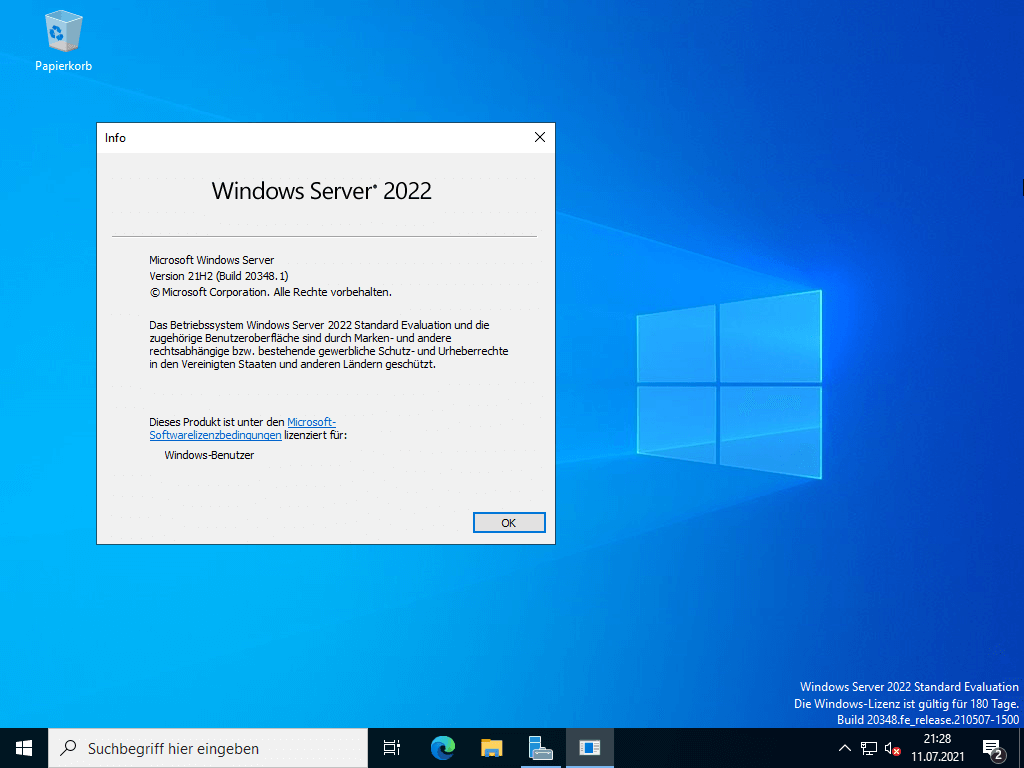Close the Info dialog with the X
1024x768 pixels.
coord(539,138)
